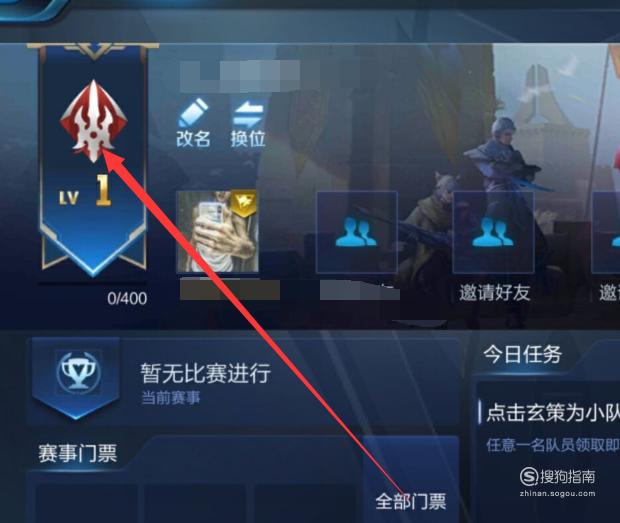This screenshot has width=620, height=523.
Task: Tap the trophy icon for current tournament
Action: [x=78, y=372]
